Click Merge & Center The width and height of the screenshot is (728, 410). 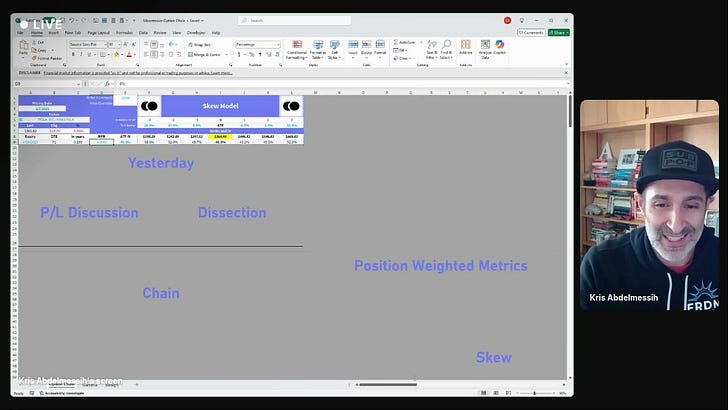point(205,54)
